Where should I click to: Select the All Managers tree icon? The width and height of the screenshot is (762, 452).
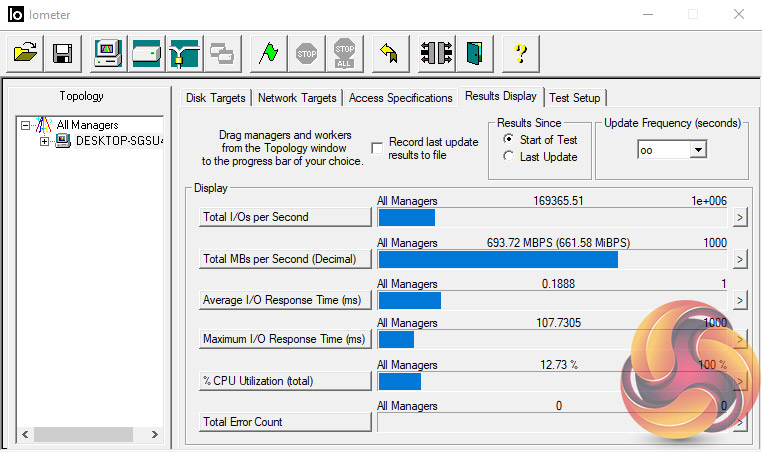point(43,125)
